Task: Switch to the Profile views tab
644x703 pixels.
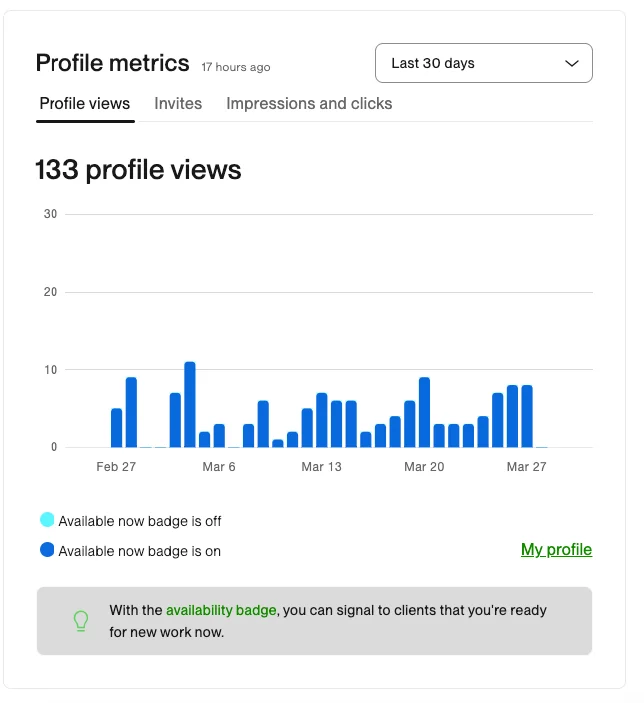Action: (85, 104)
